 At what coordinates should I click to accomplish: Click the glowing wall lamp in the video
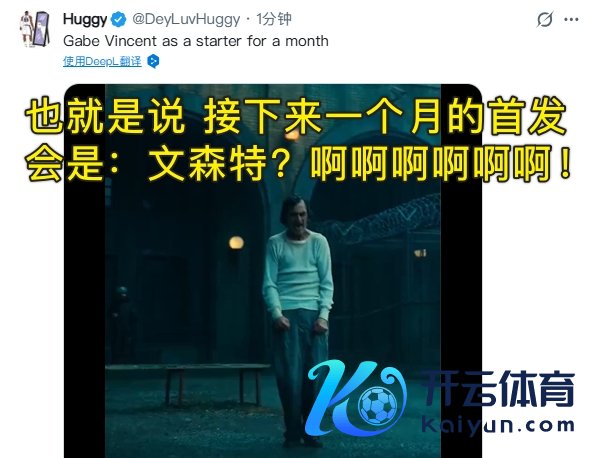pyautogui.click(x=236, y=243)
